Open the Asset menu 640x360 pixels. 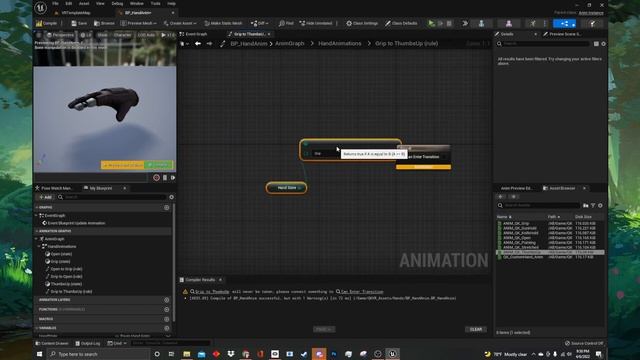point(84,4)
